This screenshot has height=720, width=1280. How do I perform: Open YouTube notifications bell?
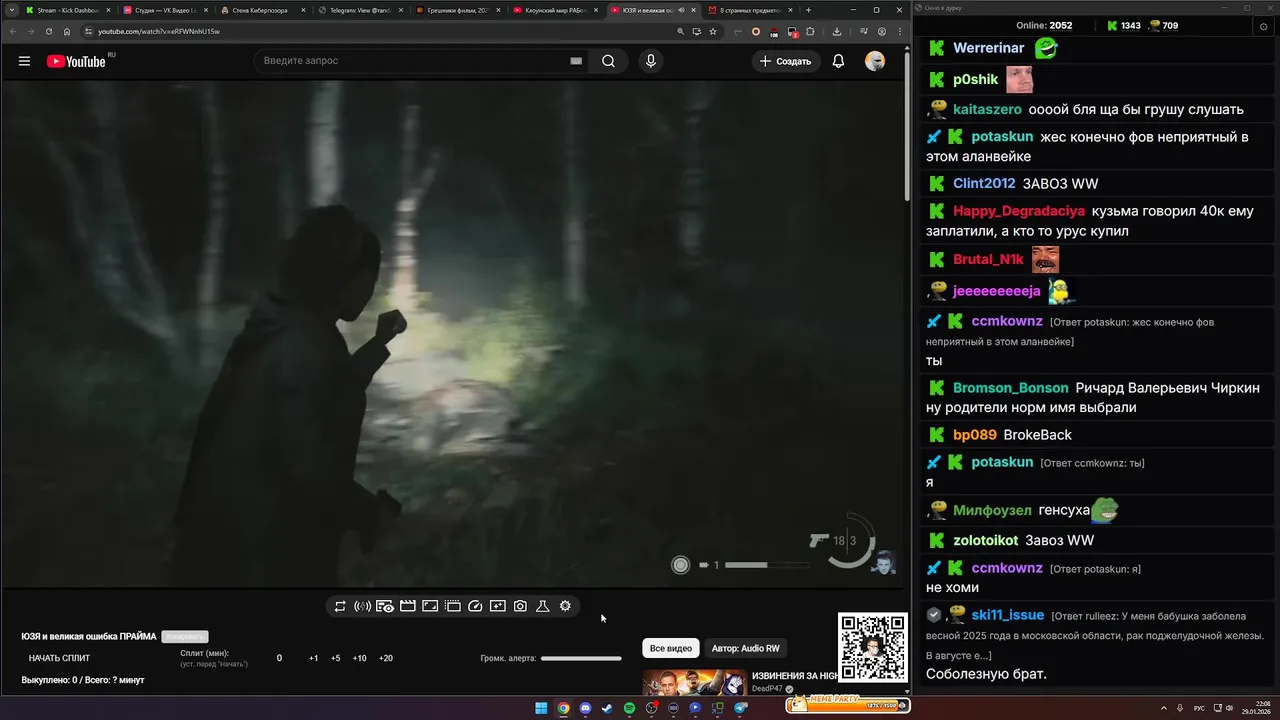click(x=839, y=61)
